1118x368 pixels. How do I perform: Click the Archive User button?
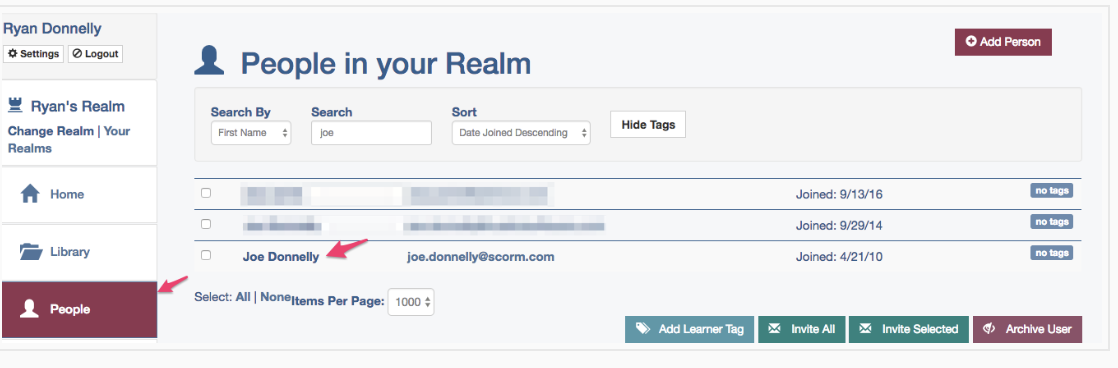(1027, 329)
